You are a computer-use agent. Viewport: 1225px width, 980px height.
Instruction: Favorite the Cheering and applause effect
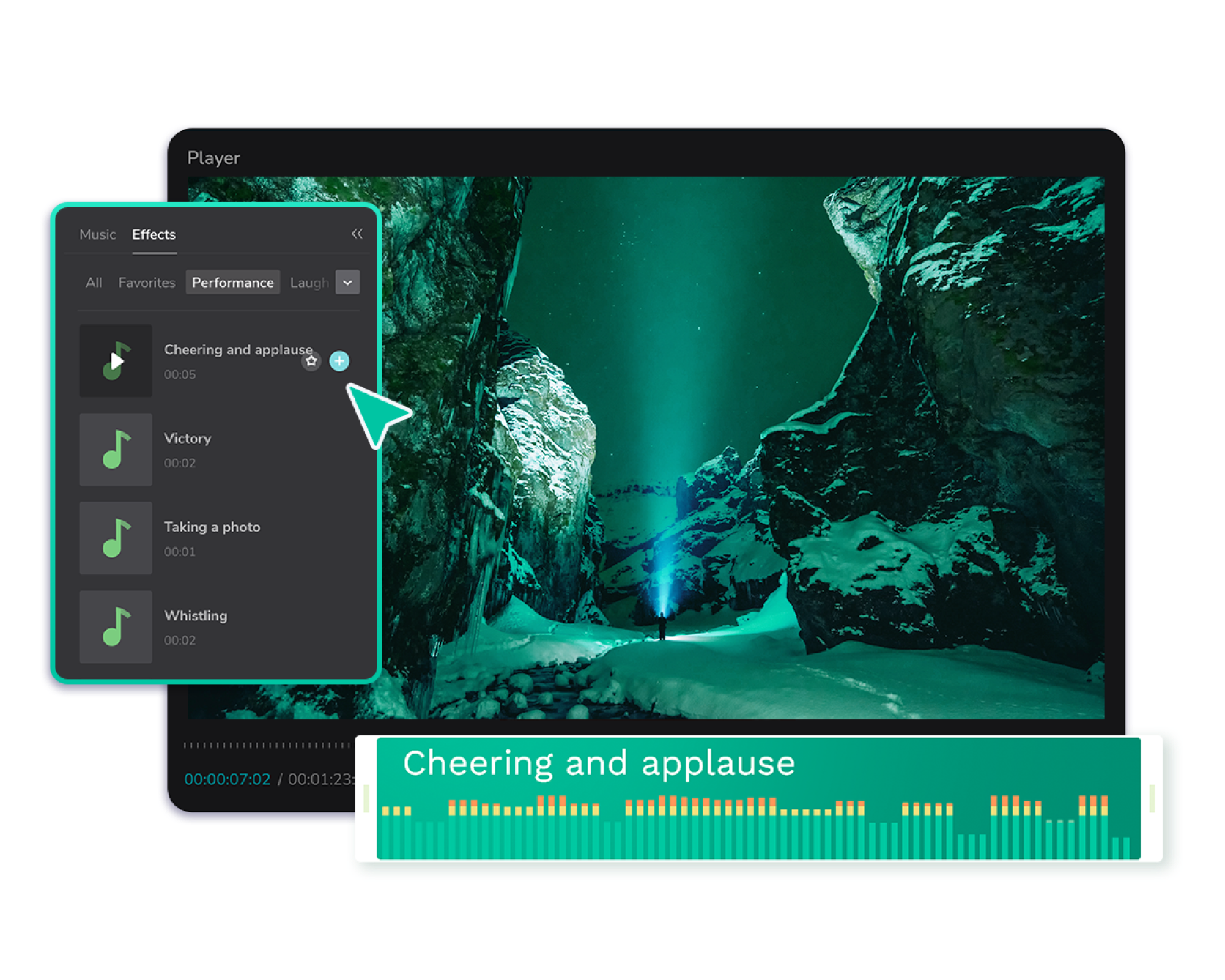coord(311,361)
